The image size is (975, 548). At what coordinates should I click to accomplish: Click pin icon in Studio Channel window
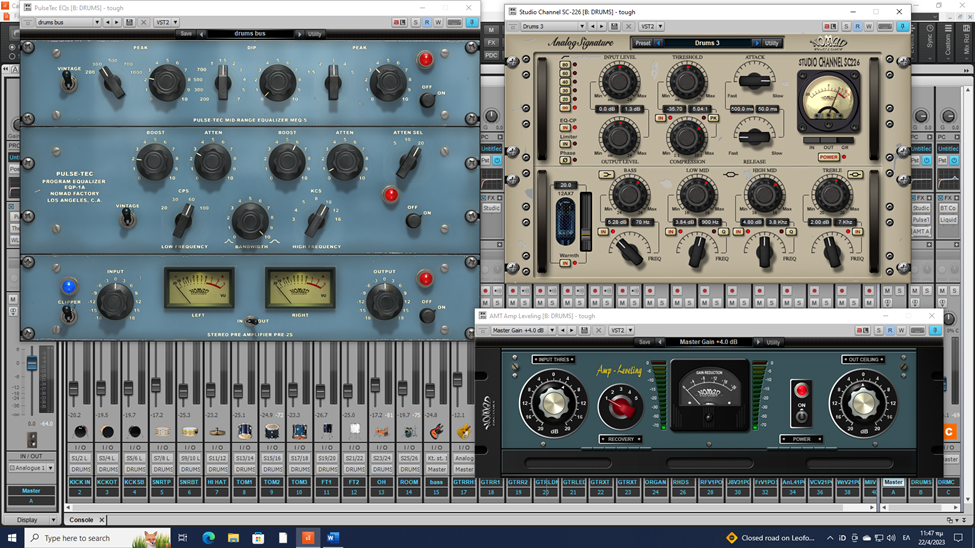(x=902, y=27)
